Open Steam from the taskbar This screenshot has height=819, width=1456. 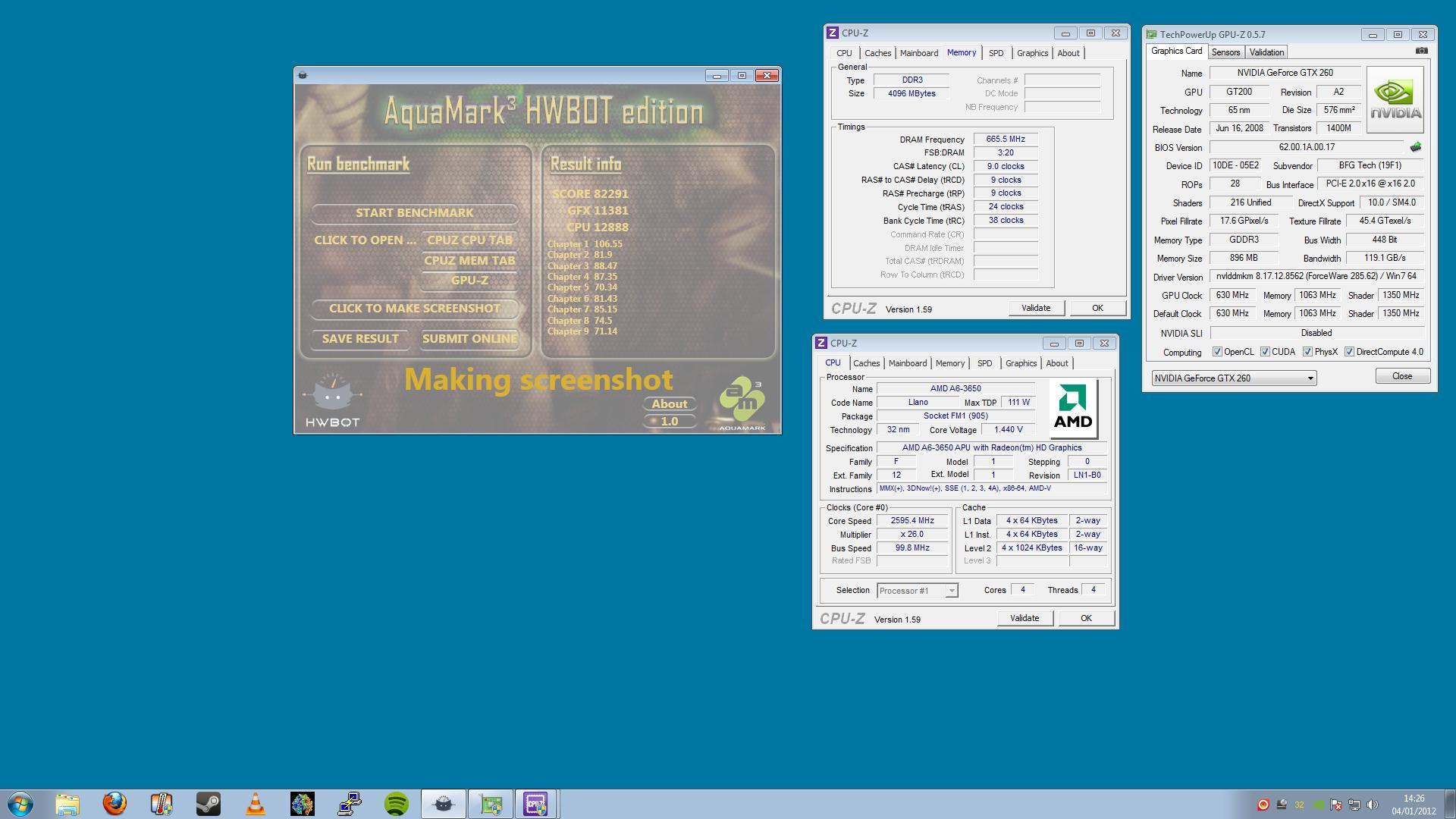[209, 804]
